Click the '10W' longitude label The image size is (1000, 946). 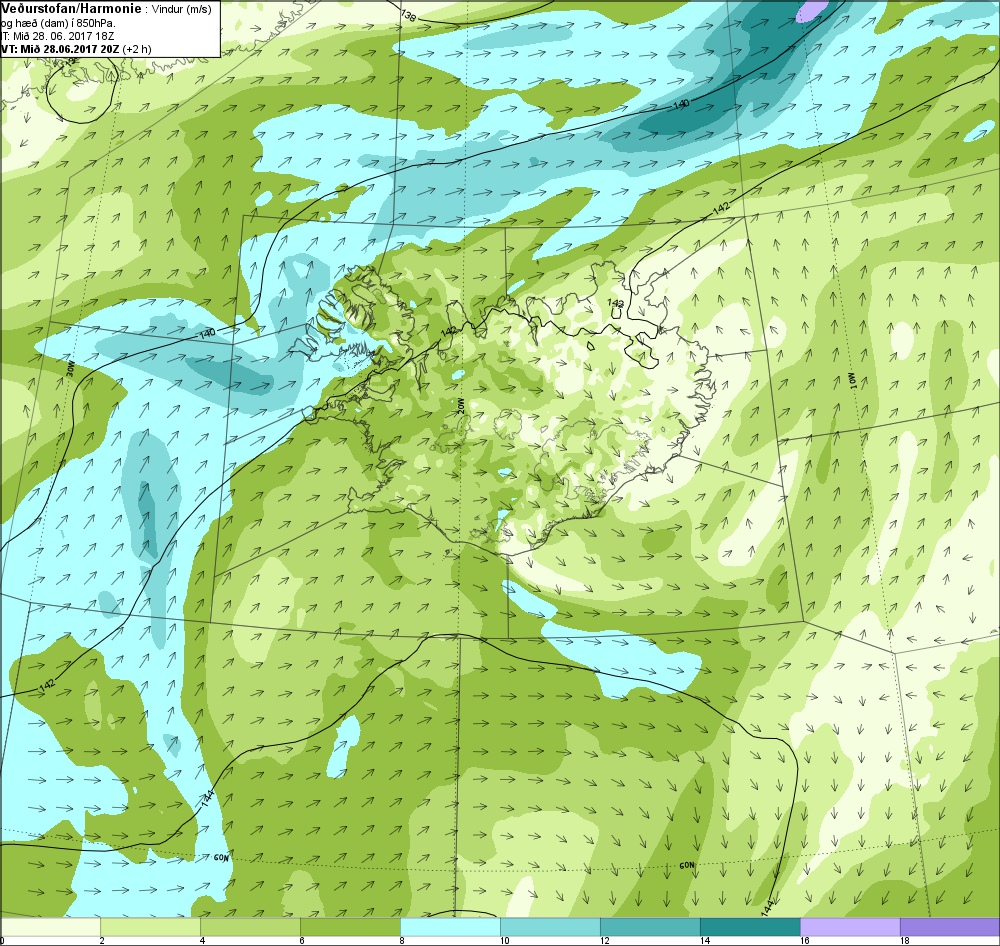tap(853, 381)
